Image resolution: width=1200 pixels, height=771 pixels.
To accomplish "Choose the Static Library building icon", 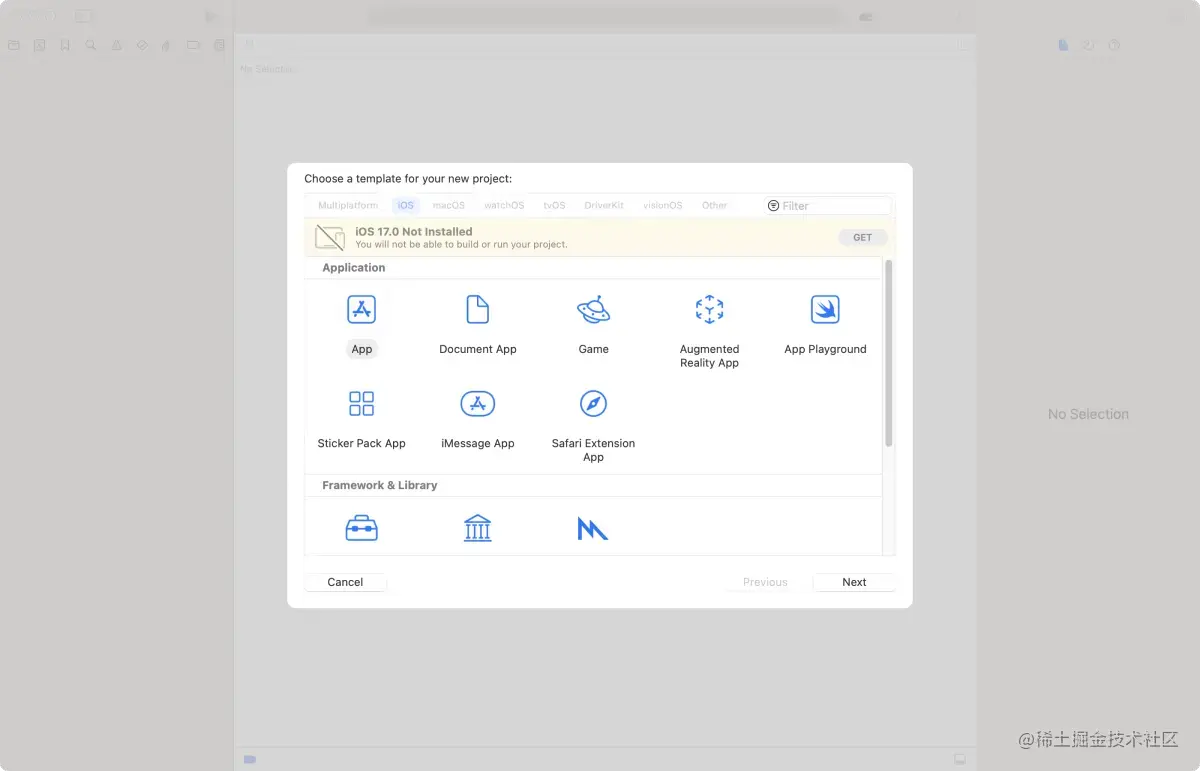I will point(478,528).
